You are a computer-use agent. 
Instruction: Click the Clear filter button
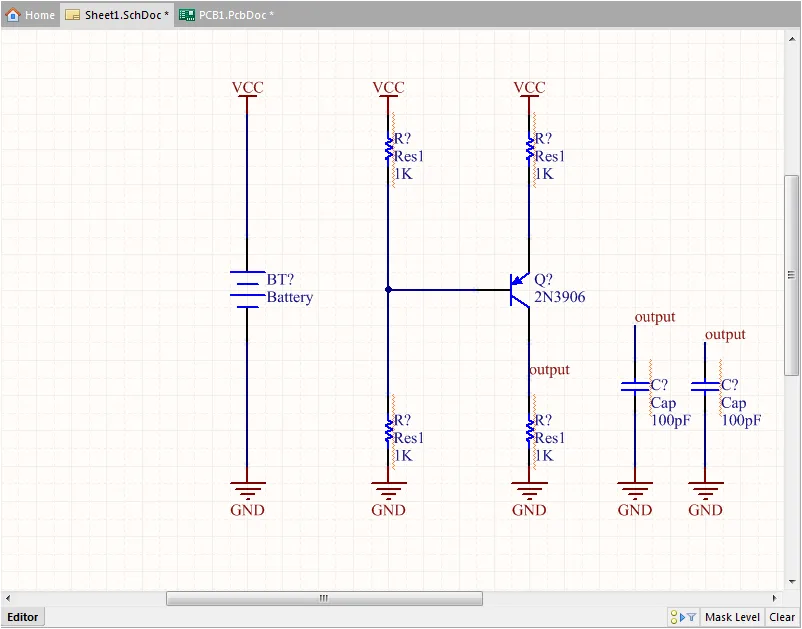pyautogui.click(x=782, y=617)
